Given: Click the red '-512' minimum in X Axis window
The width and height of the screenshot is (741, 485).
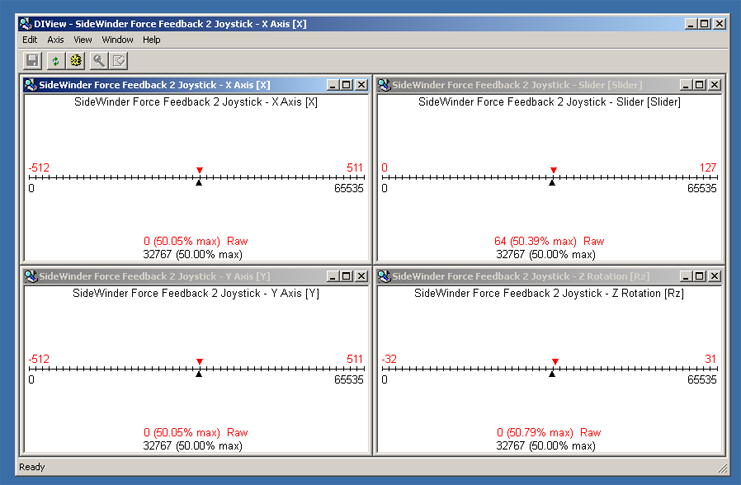Looking at the screenshot, I should [39, 168].
